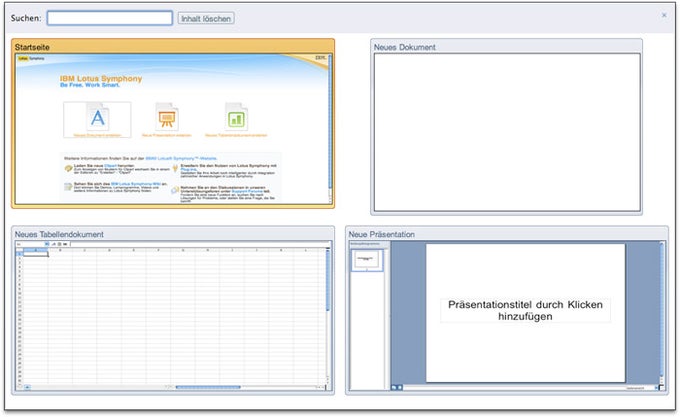
Task: Click the green spreadsheet chart icon
Action: pos(236,117)
